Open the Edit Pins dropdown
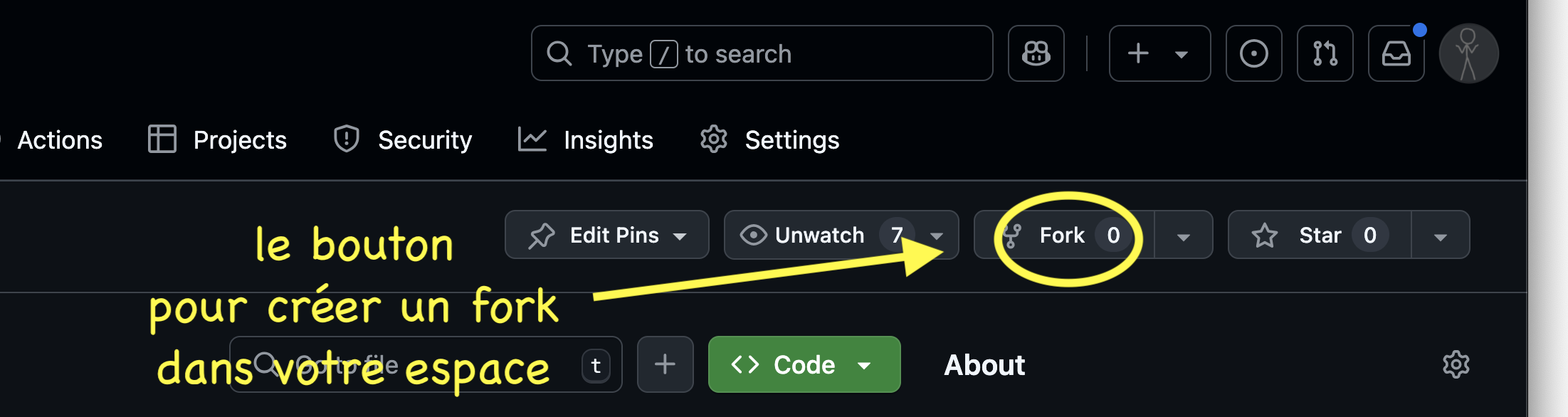Viewport: 1568px width, 417px height. pos(606,235)
